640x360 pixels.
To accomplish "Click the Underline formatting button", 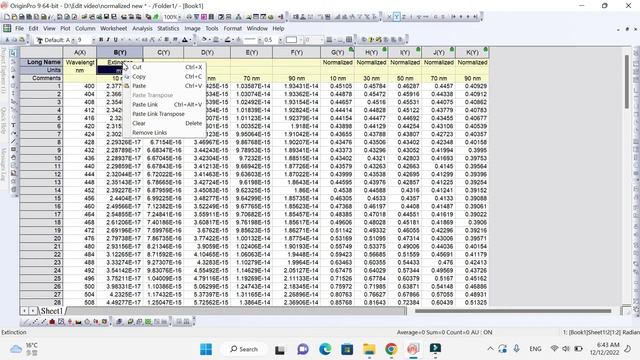I will 116,40.
